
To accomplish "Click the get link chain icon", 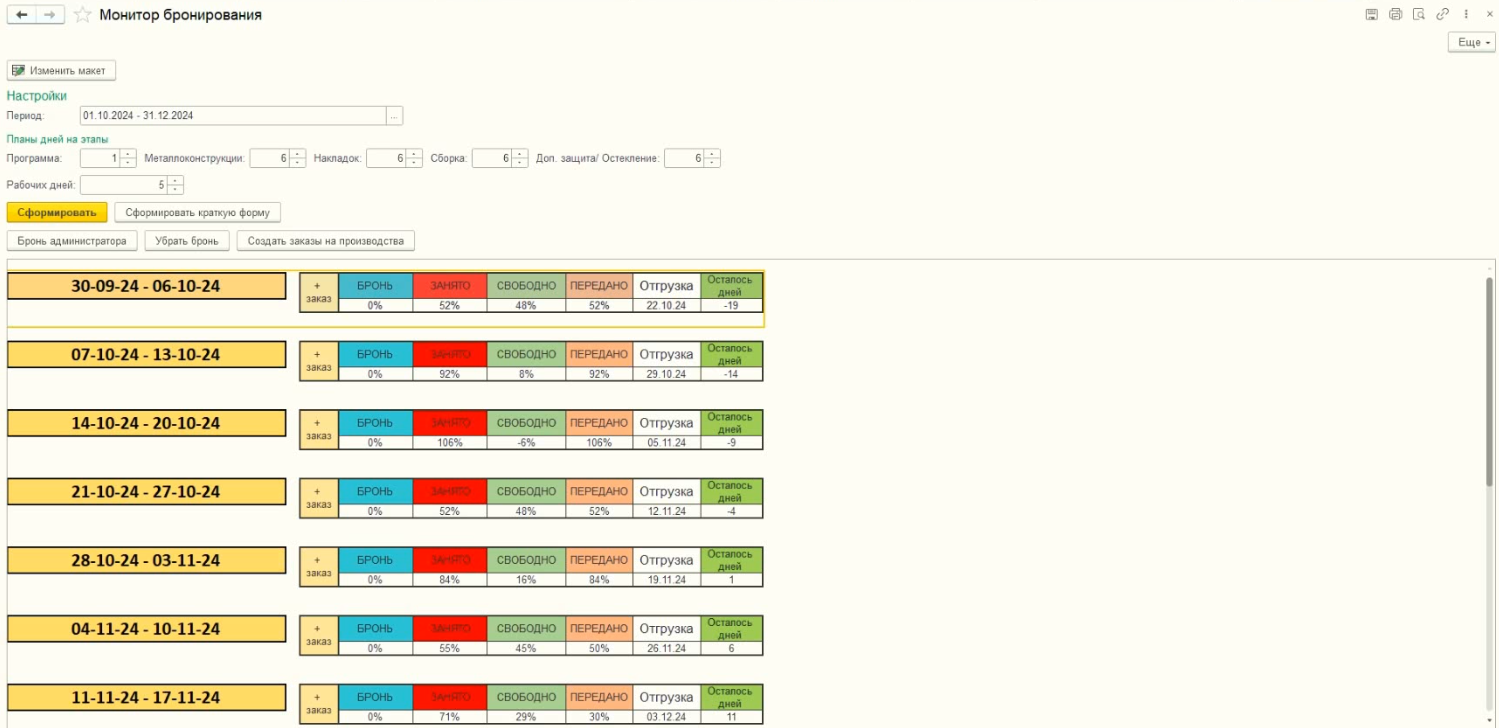I will pos(1443,15).
